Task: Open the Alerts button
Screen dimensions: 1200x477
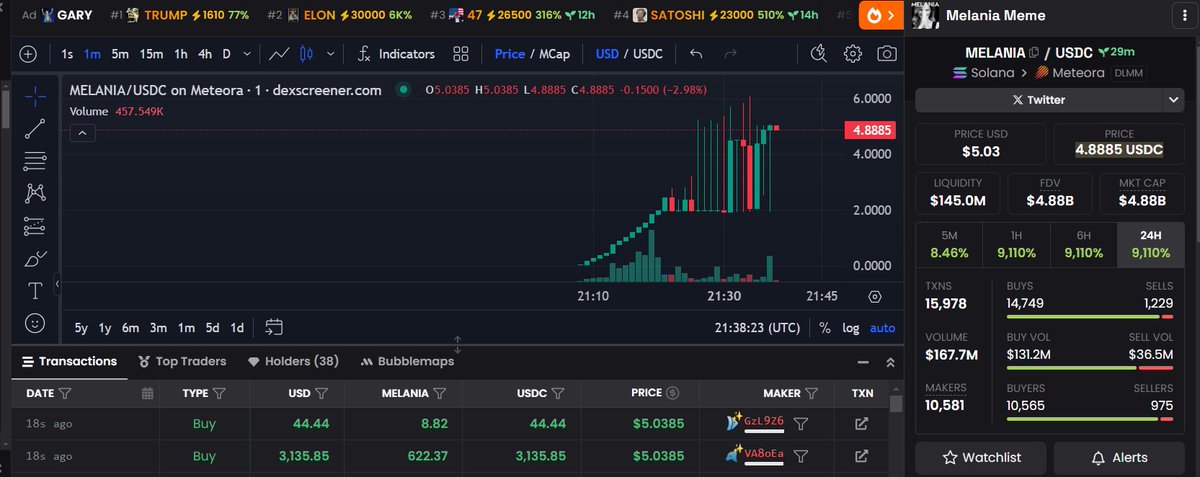Action: click(1119, 457)
